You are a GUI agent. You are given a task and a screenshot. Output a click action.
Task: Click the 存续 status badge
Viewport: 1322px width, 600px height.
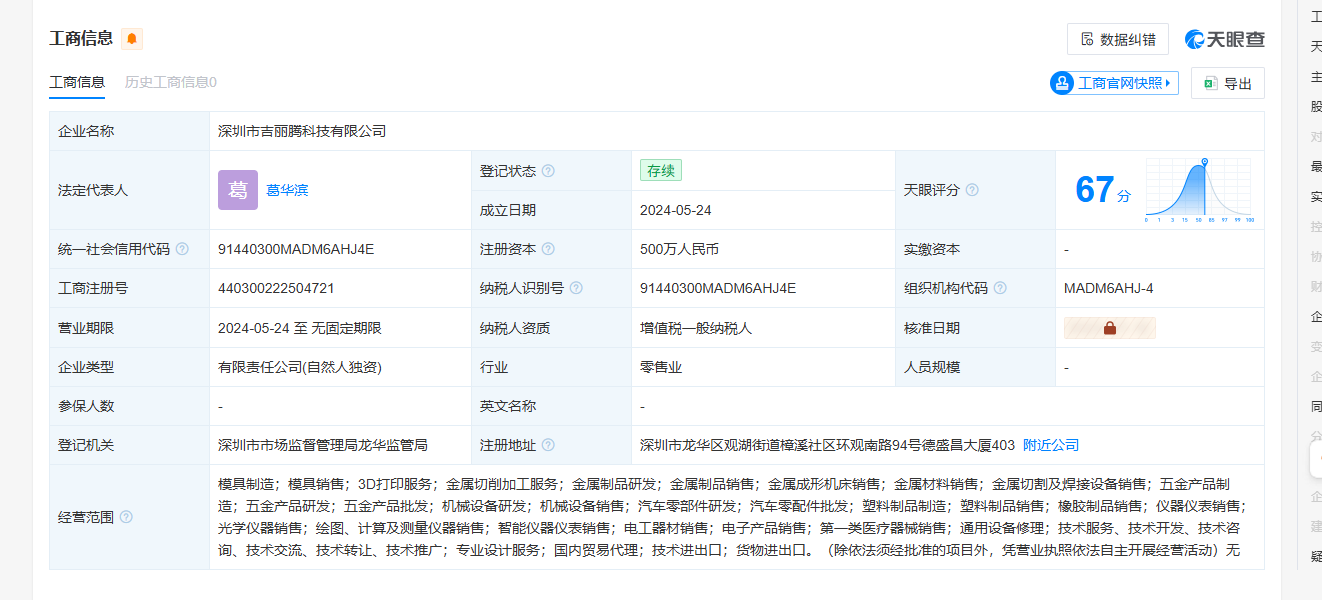(x=661, y=171)
